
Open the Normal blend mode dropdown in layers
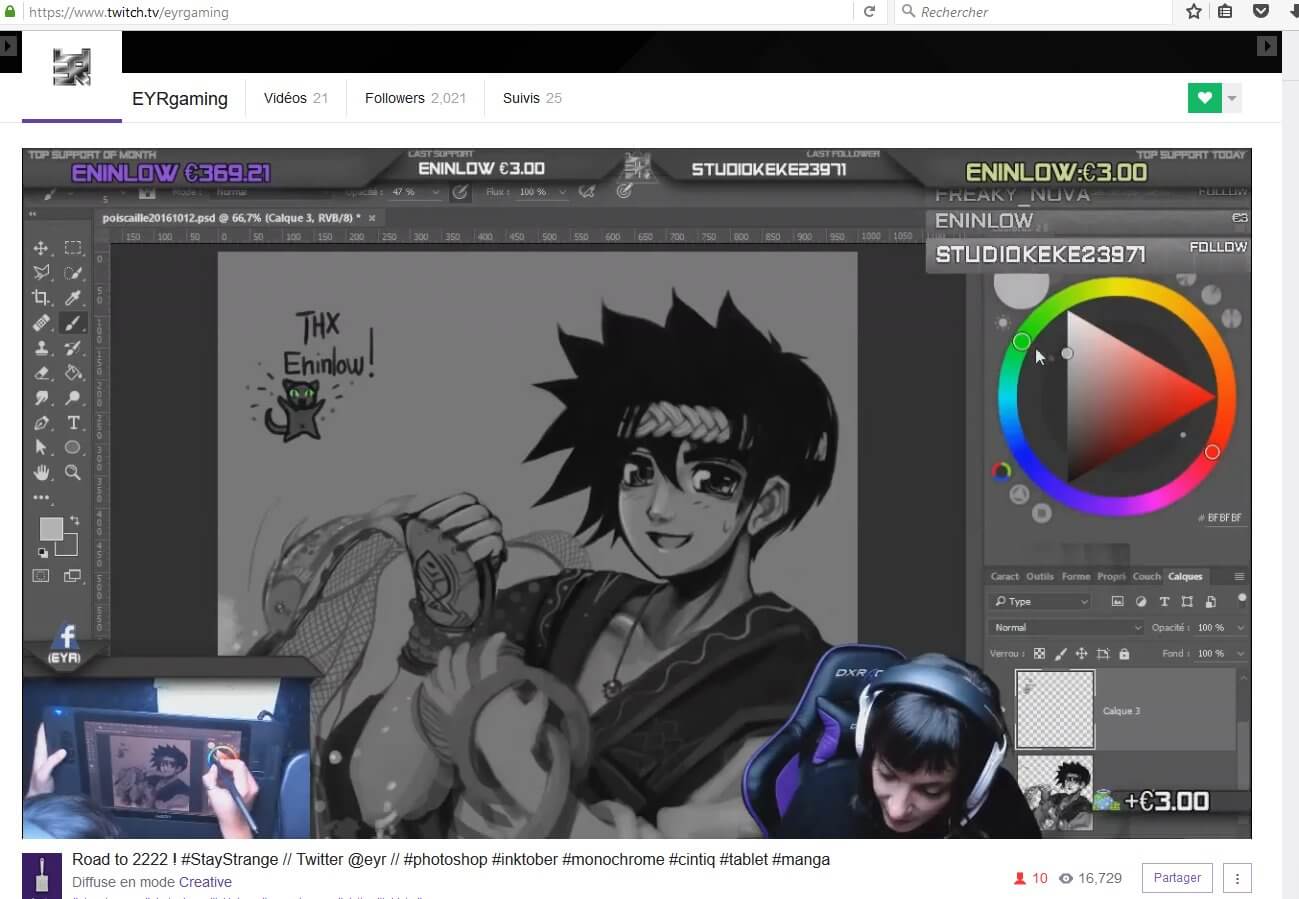1066,627
